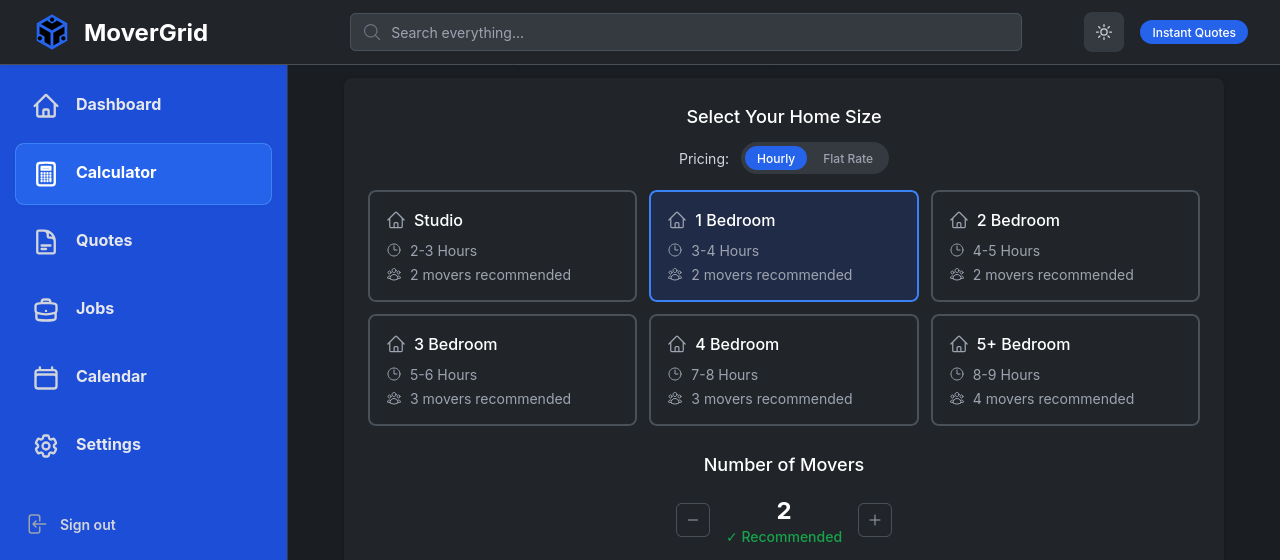The height and width of the screenshot is (560, 1280).
Task: Click the Instant Quotes button
Action: click(1193, 32)
